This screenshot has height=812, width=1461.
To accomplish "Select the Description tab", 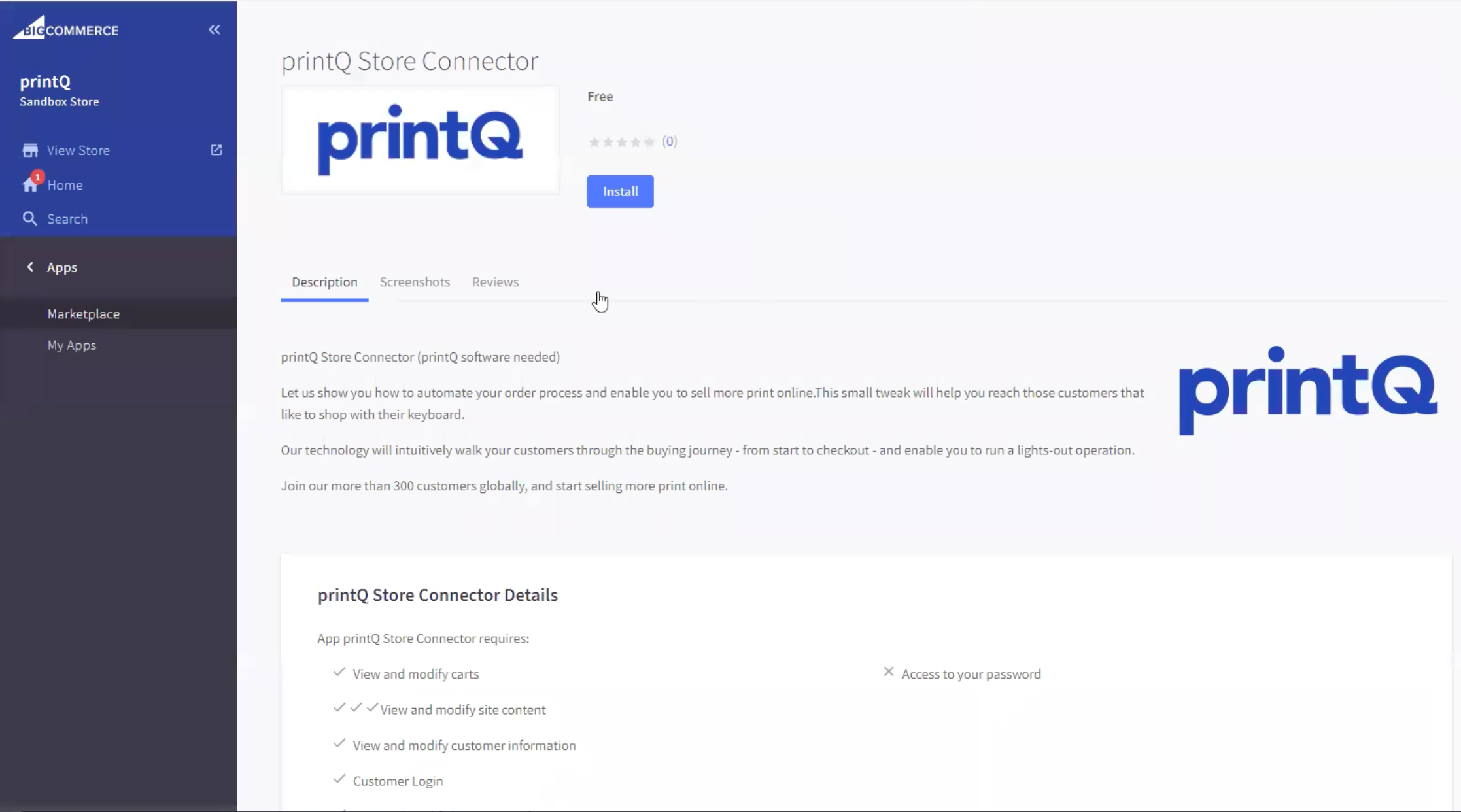I will point(324,282).
